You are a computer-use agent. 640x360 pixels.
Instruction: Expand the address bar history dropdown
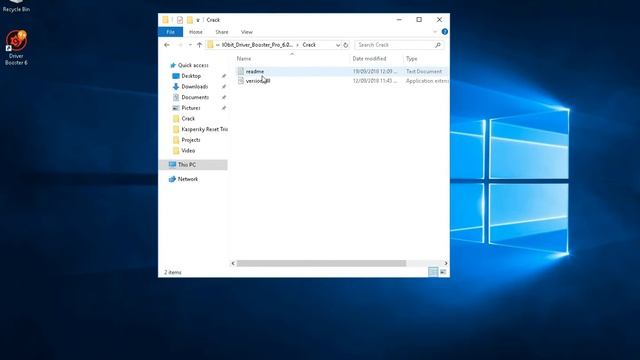(338, 45)
